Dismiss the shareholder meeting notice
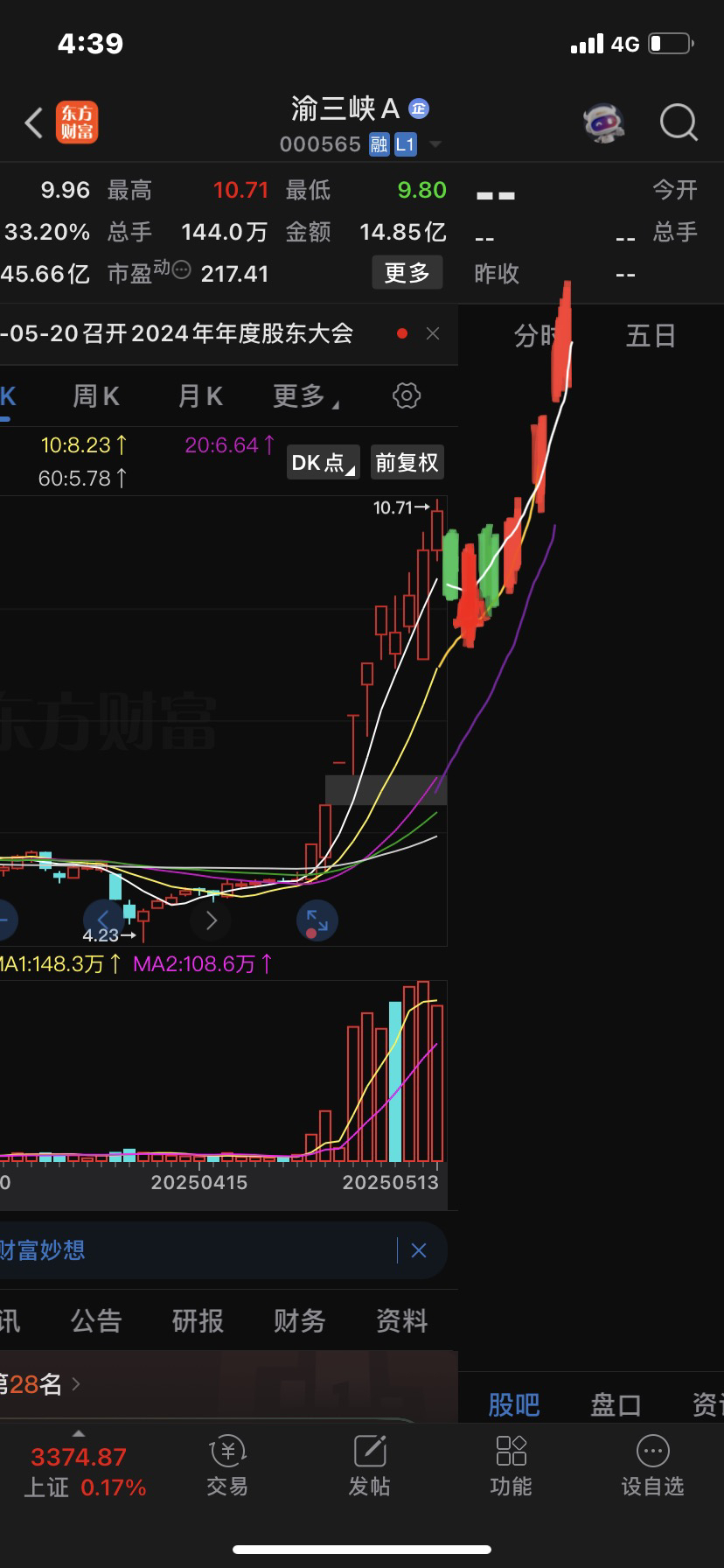724x1568 pixels. 433,333
